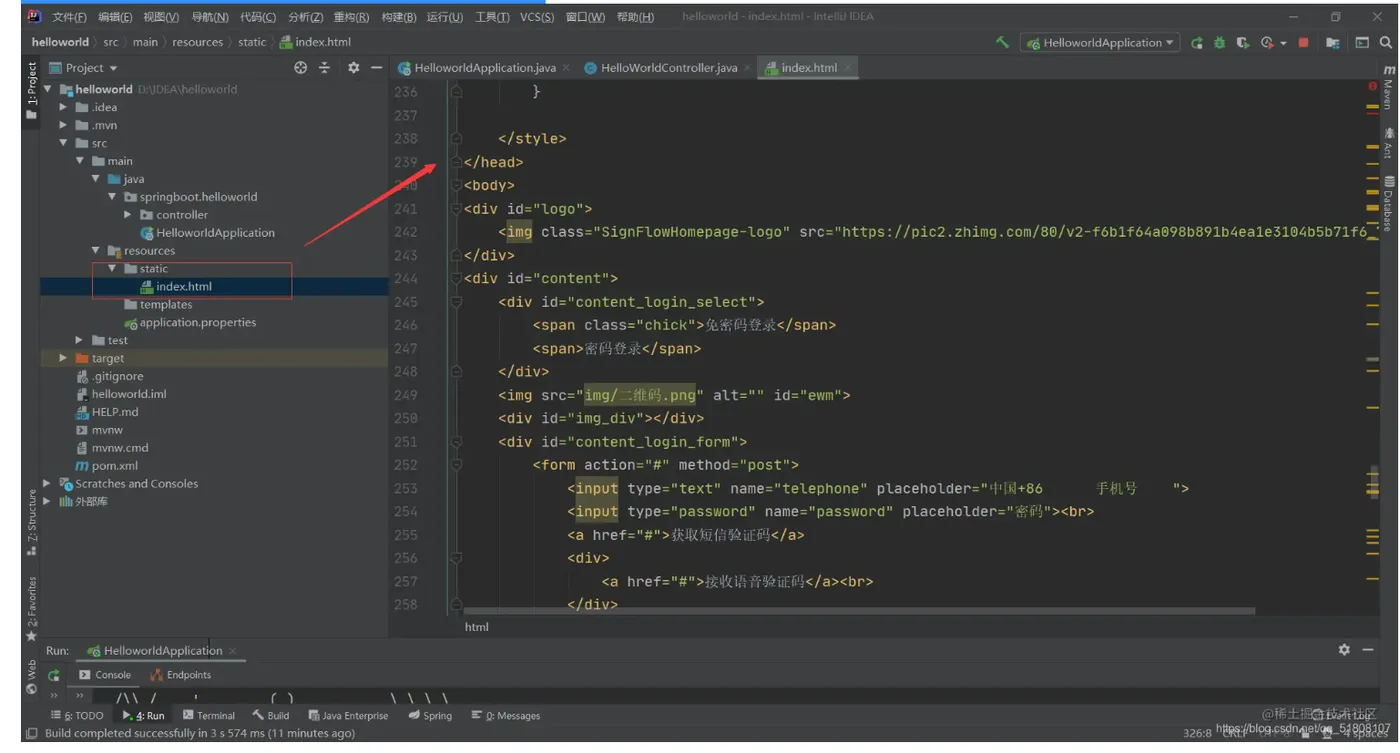The width and height of the screenshot is (1400, 753).
Task: Click the Collapse All icon in Project panel
Action: 324,67
